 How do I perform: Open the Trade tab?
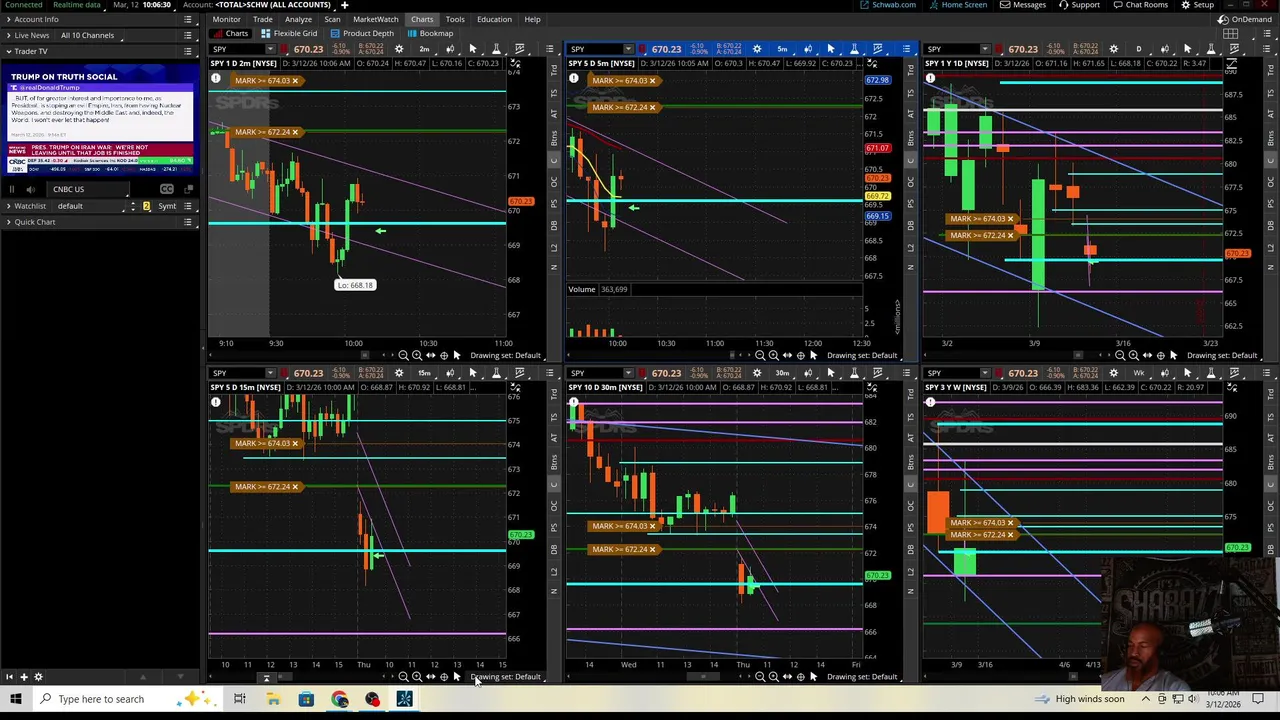tap(262, 19)
